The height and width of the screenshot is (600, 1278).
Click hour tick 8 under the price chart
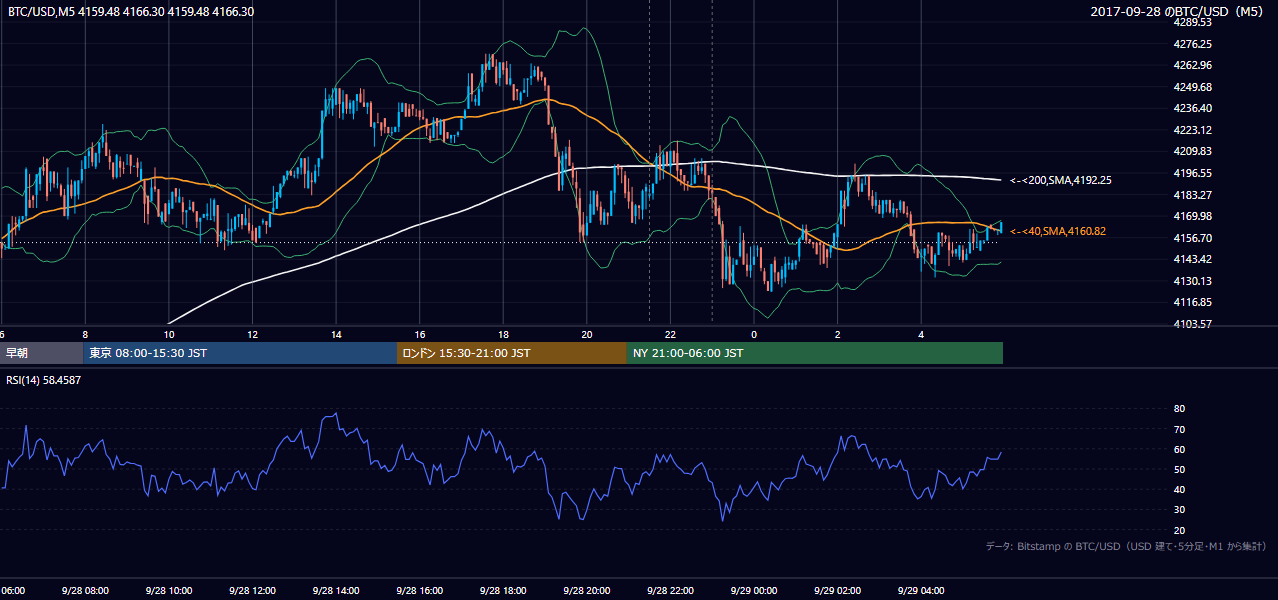tap(85, 334)
